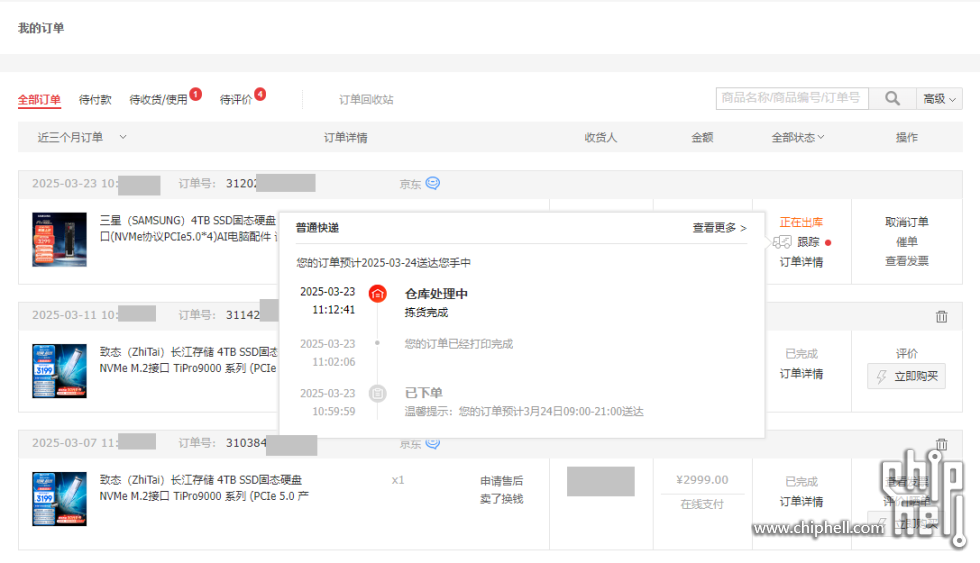Open JD chat icon on Samsung order

(x=432, y=183)
